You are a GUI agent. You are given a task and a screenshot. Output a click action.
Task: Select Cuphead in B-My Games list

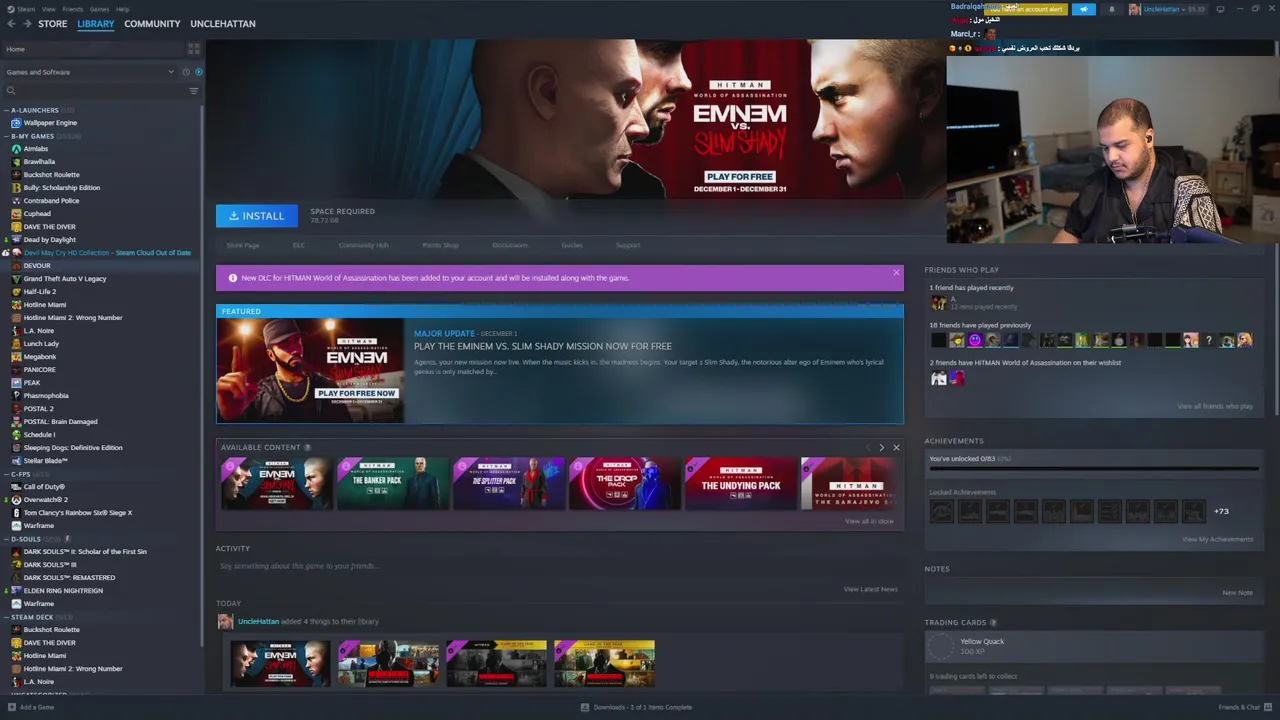tap(37, 214)
